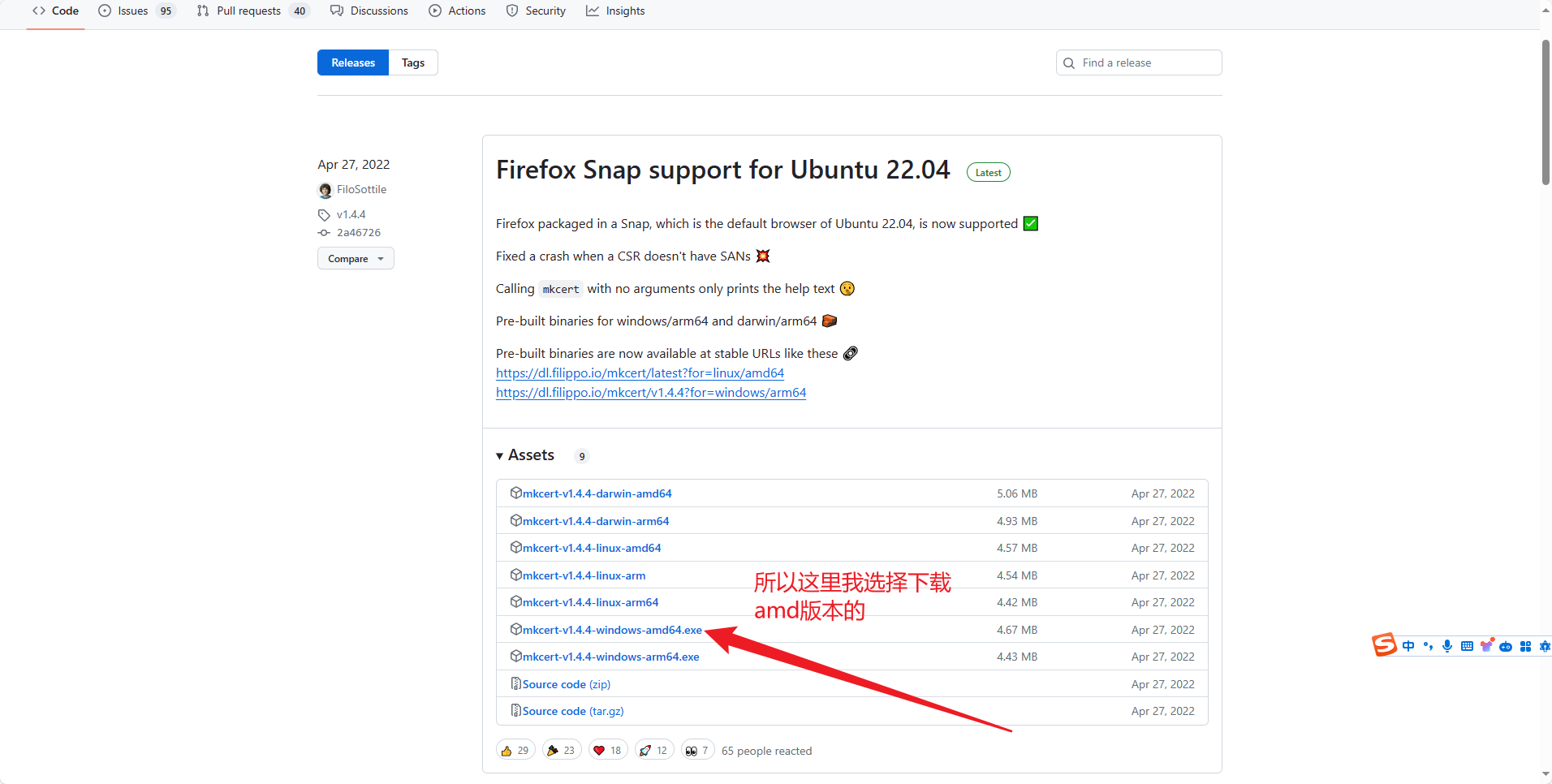Open the Compare dropdown
This screenshot has height=784, width=1552.
[356, 259]
